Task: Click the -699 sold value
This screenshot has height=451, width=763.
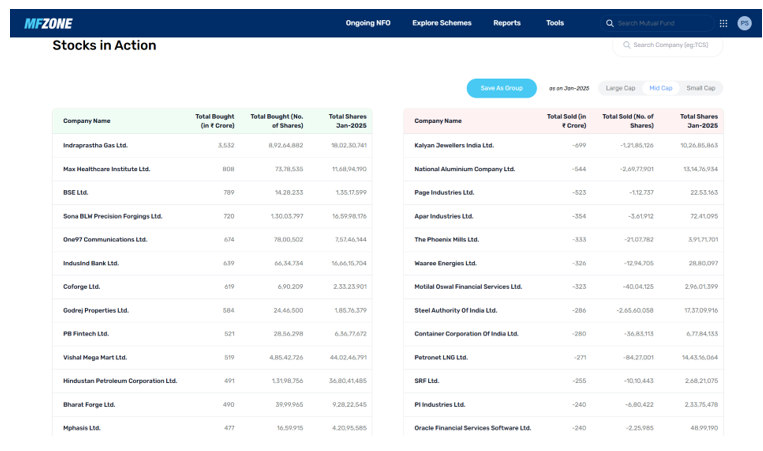Action: 579,145
